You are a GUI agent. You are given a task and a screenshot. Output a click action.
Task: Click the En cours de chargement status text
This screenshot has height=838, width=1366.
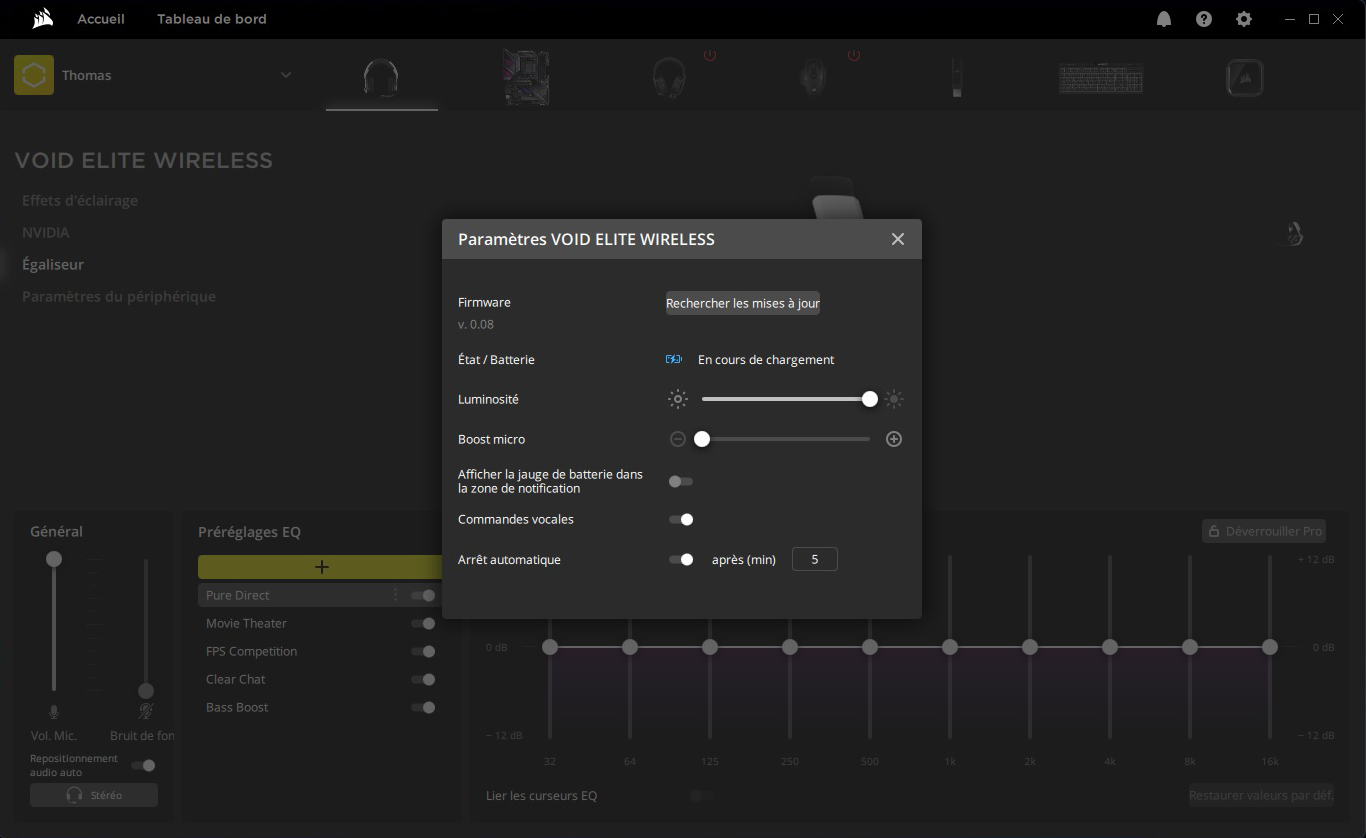point(766,360)
